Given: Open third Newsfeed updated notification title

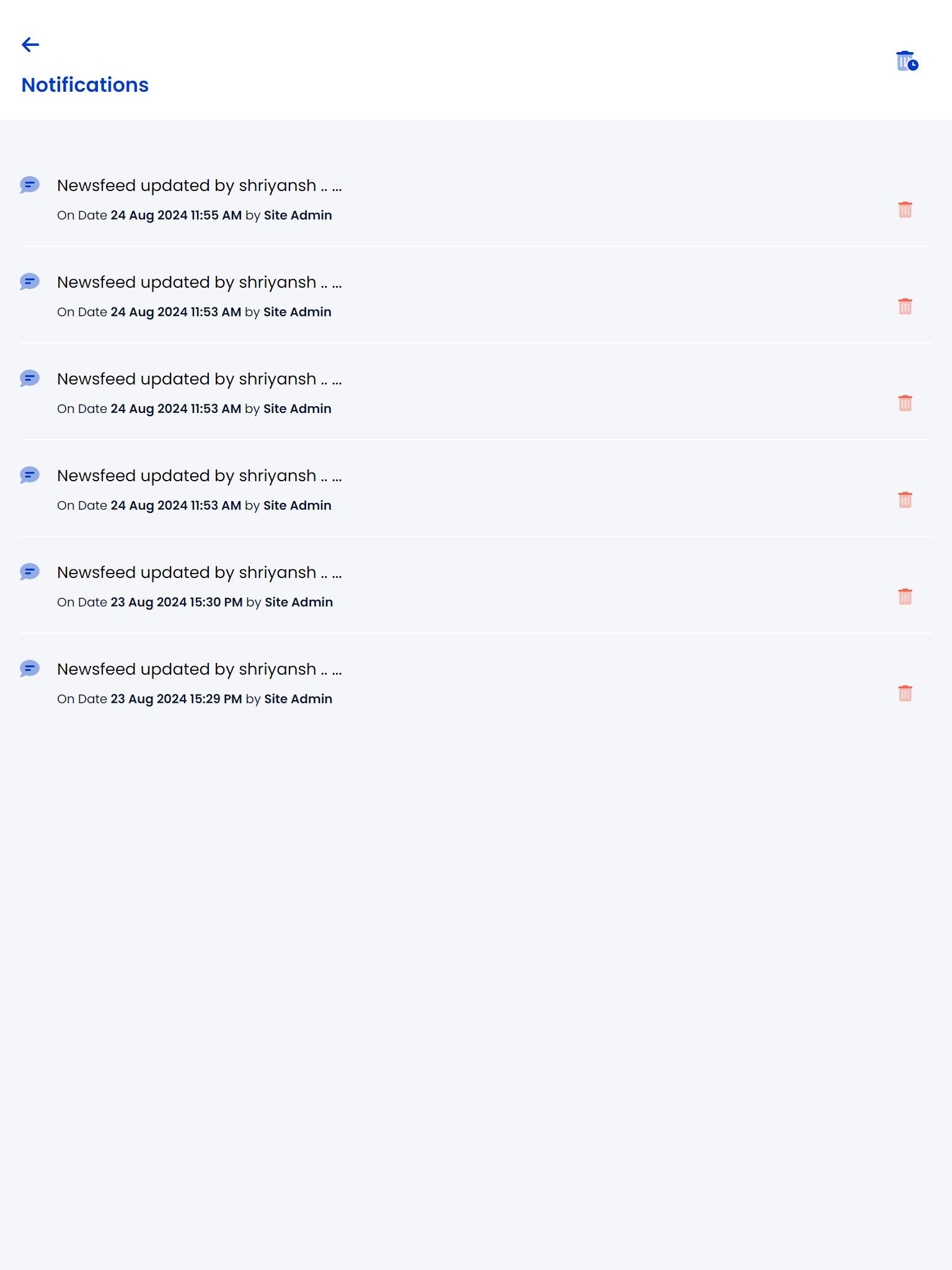Looking at the screenshot, I should (200, 379).
